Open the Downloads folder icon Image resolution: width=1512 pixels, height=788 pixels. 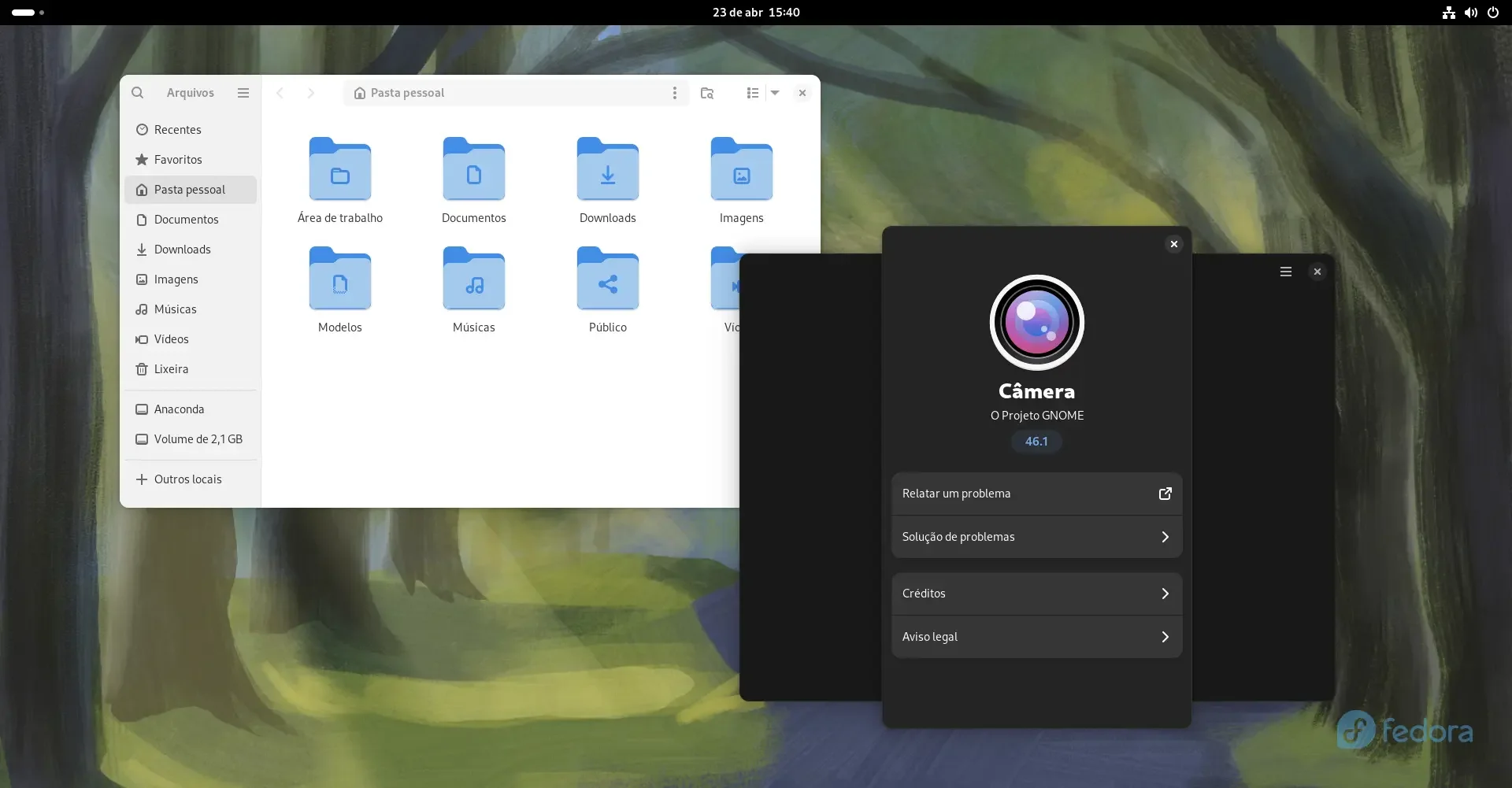pos(608,169)
